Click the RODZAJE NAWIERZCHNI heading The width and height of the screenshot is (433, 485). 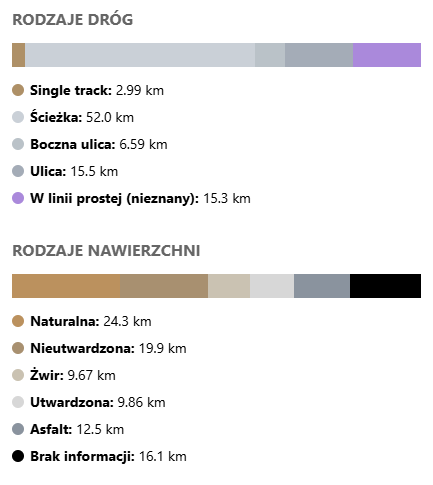(106, 251)
